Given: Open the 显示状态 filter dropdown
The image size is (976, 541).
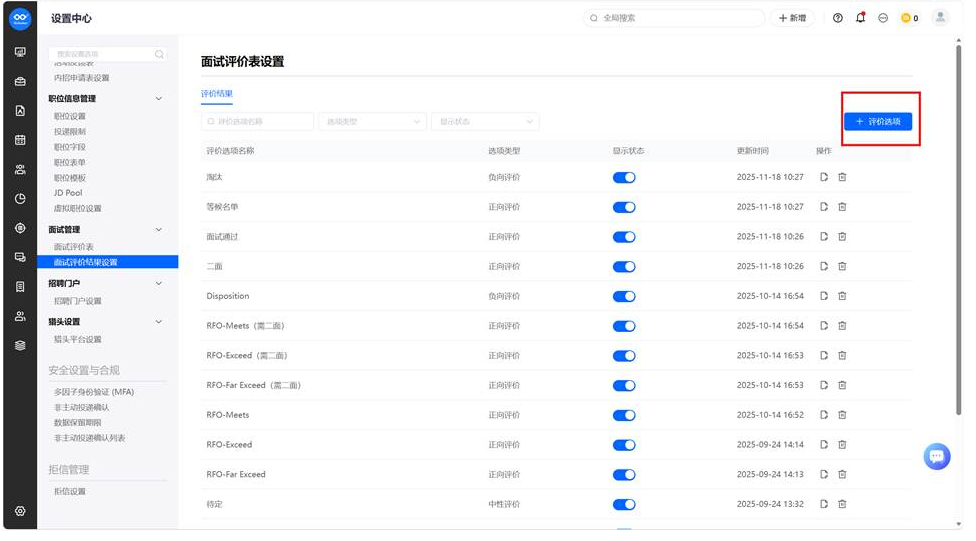Looking at the screenshot, I should click(485, 121).
